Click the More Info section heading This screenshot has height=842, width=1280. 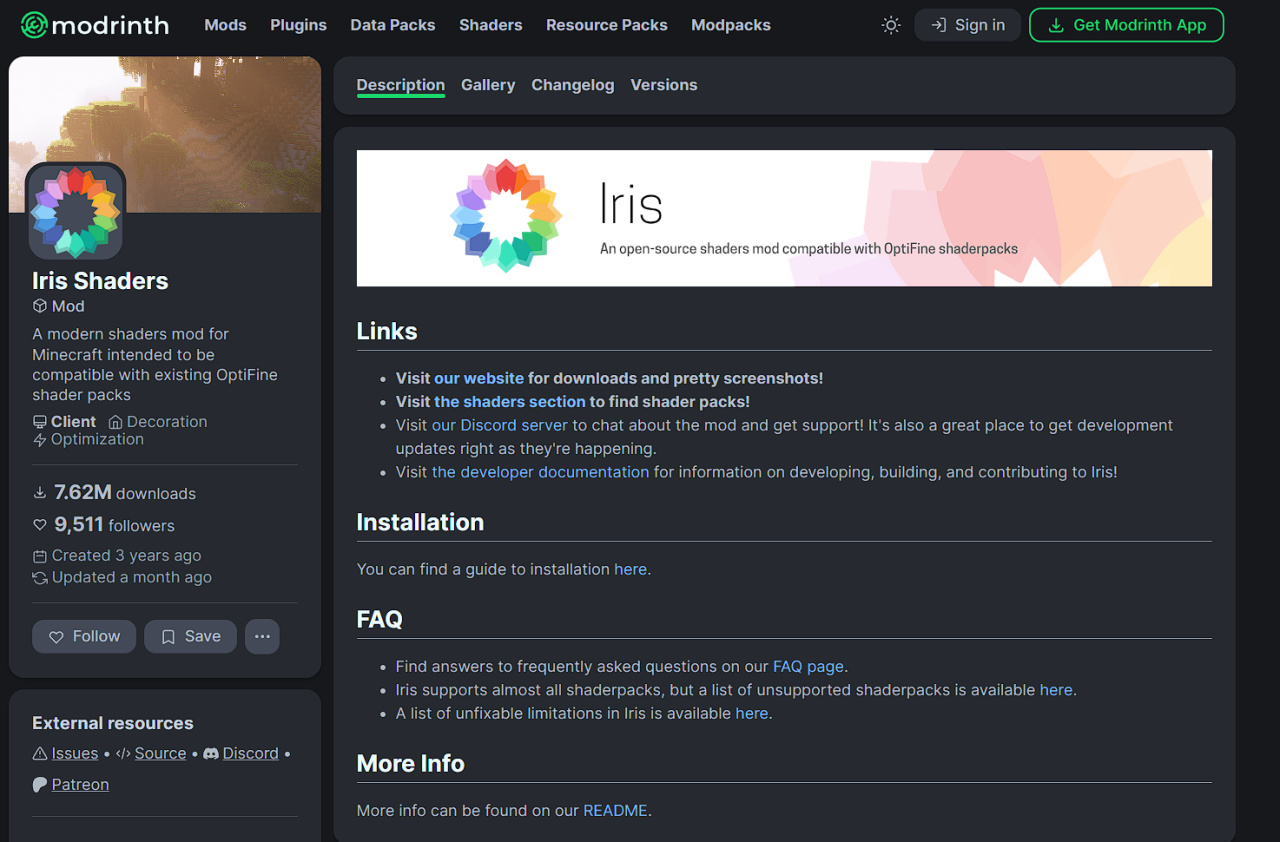point(411,763)
